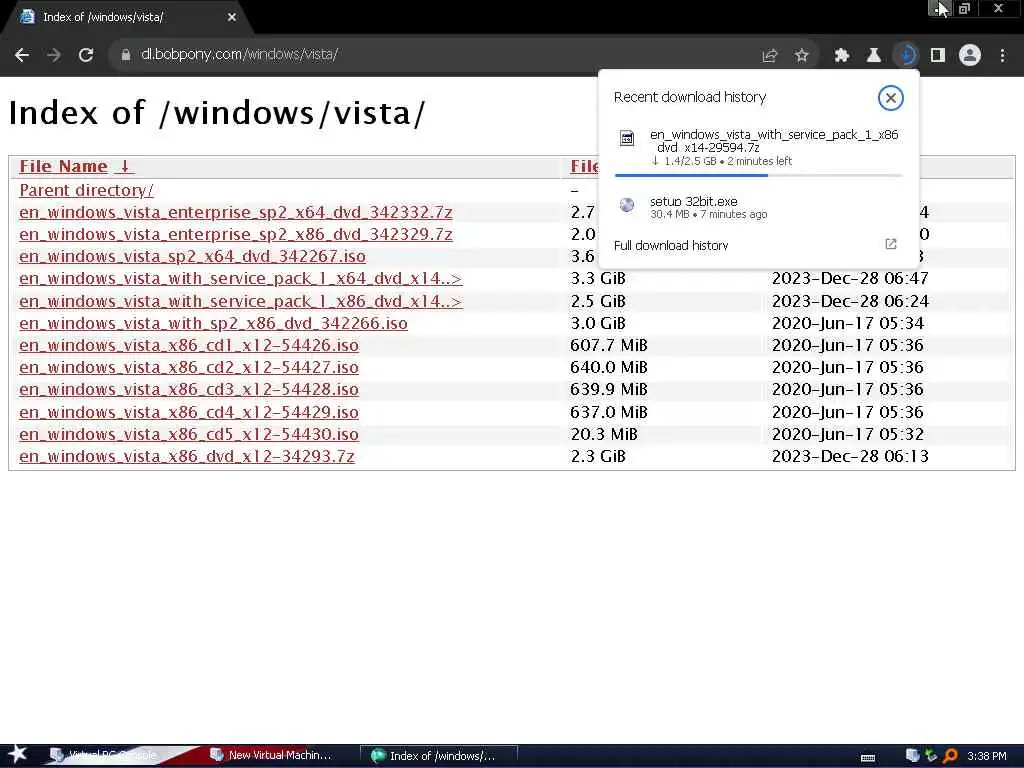Download en_windows_vista_x86_cd2_x12-54427.iso
1024x768 pixels.
[189, 368]
